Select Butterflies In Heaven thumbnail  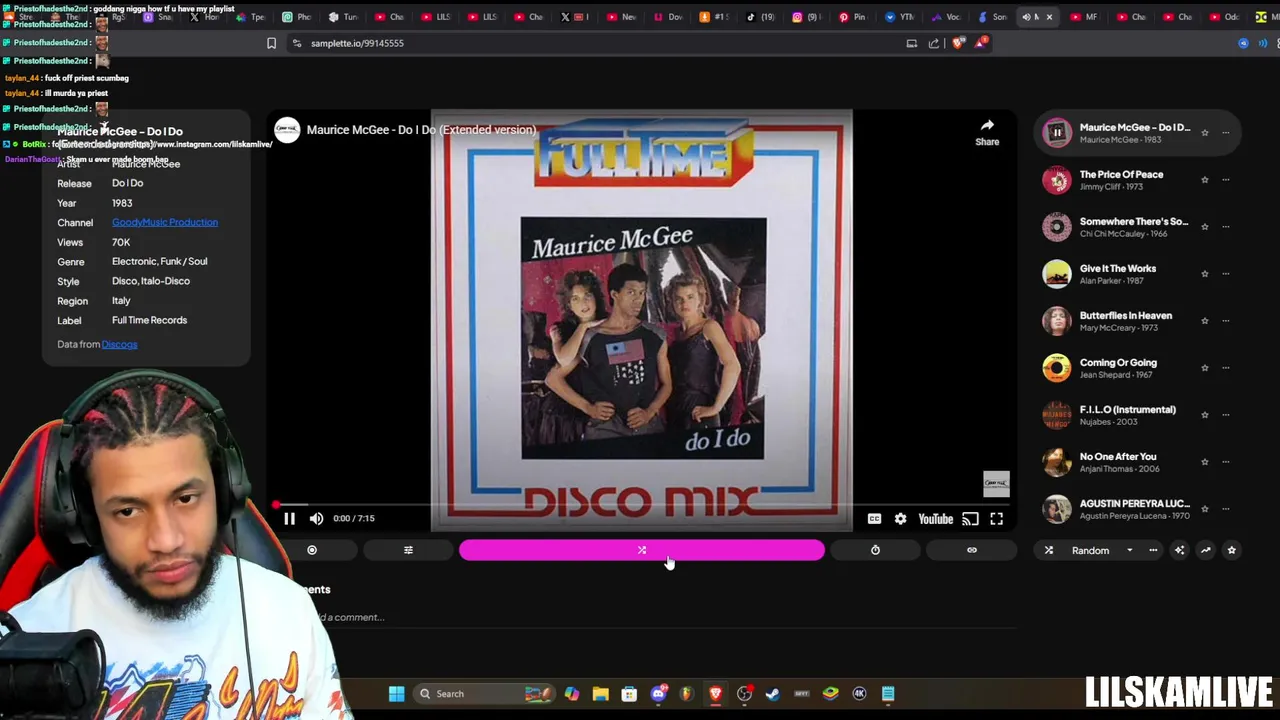click(1057, 321)
